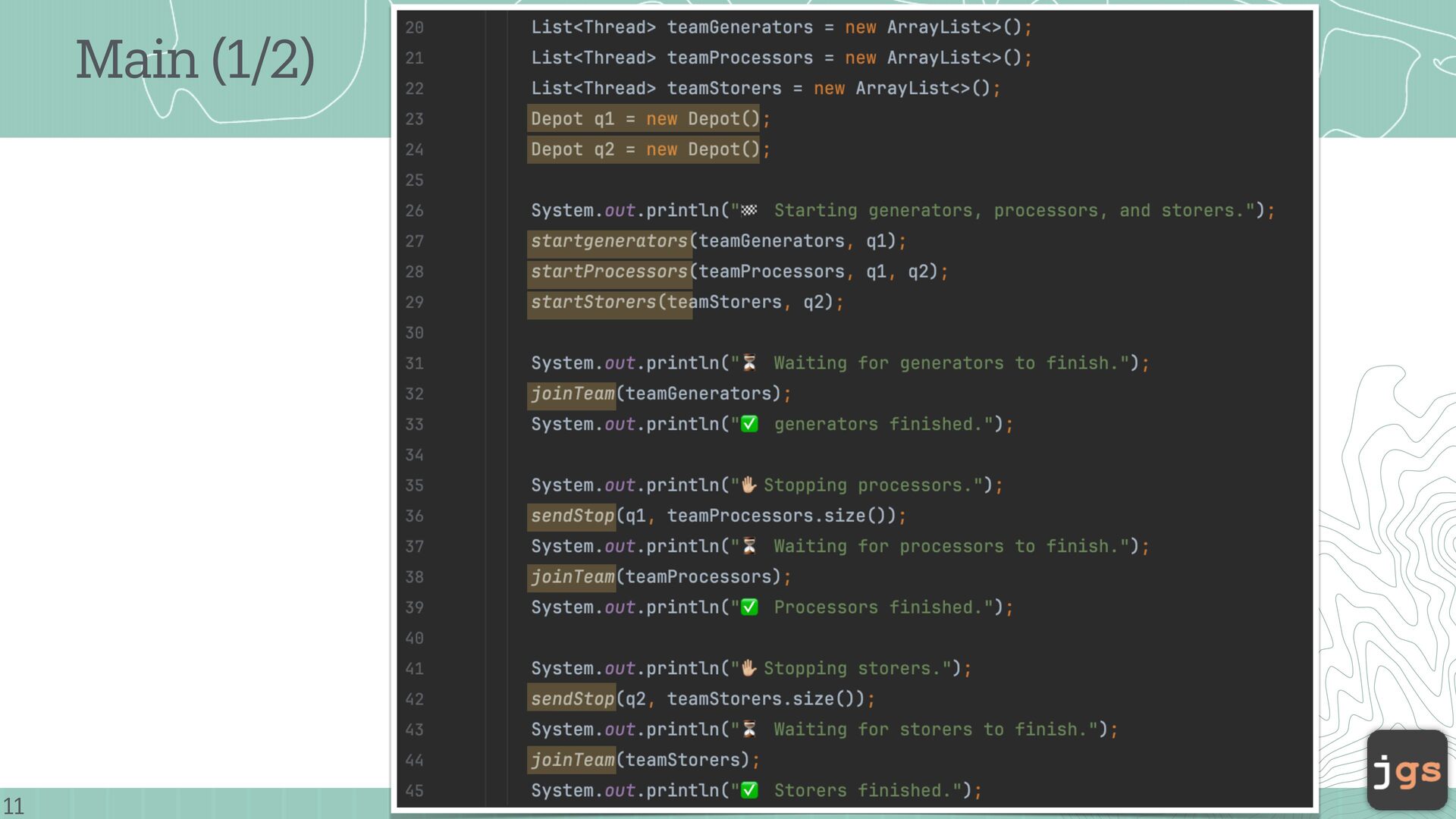Click line number 36 in gutter

[414, 516]
